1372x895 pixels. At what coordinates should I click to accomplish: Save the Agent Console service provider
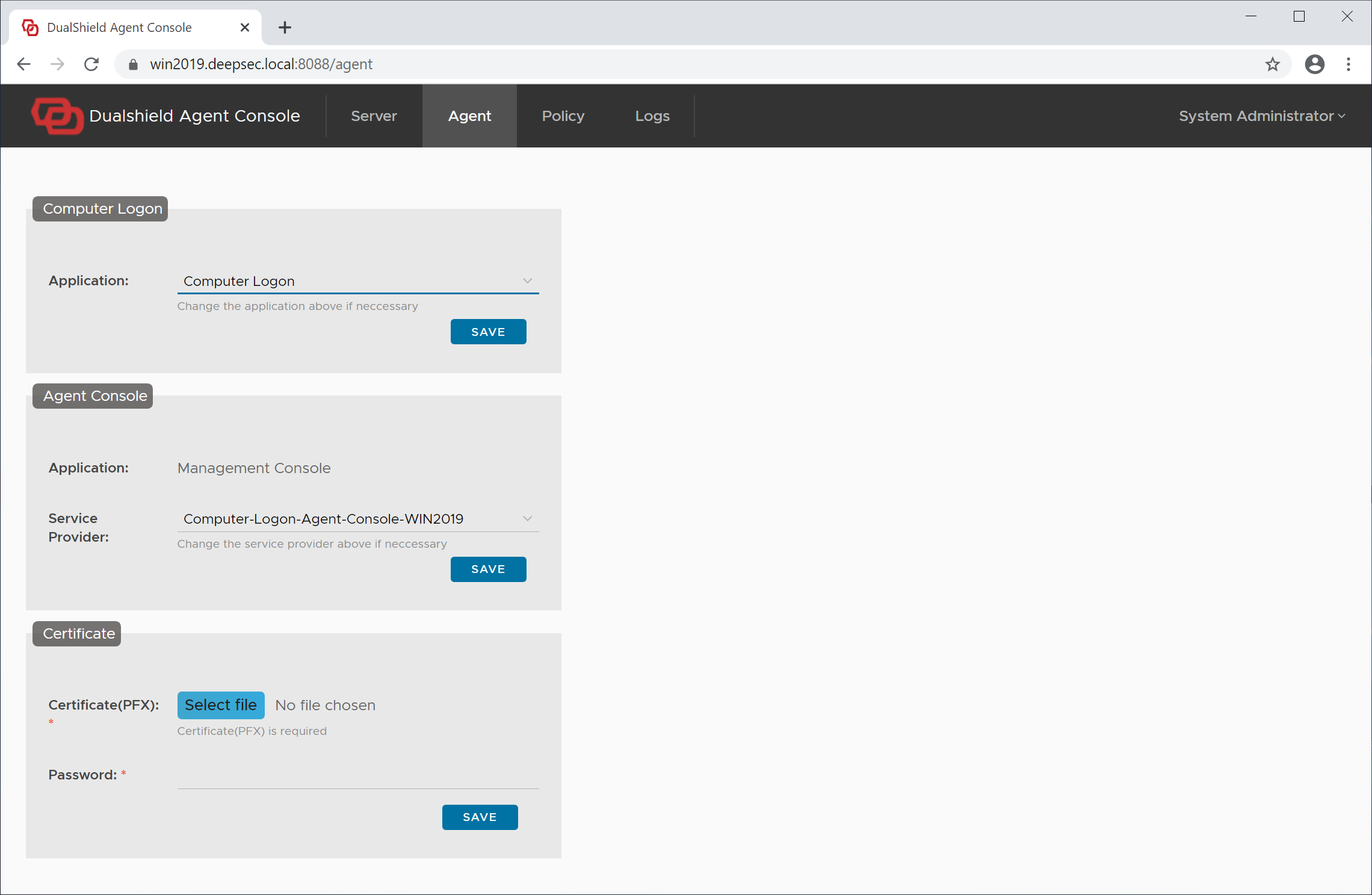point(488,569)
